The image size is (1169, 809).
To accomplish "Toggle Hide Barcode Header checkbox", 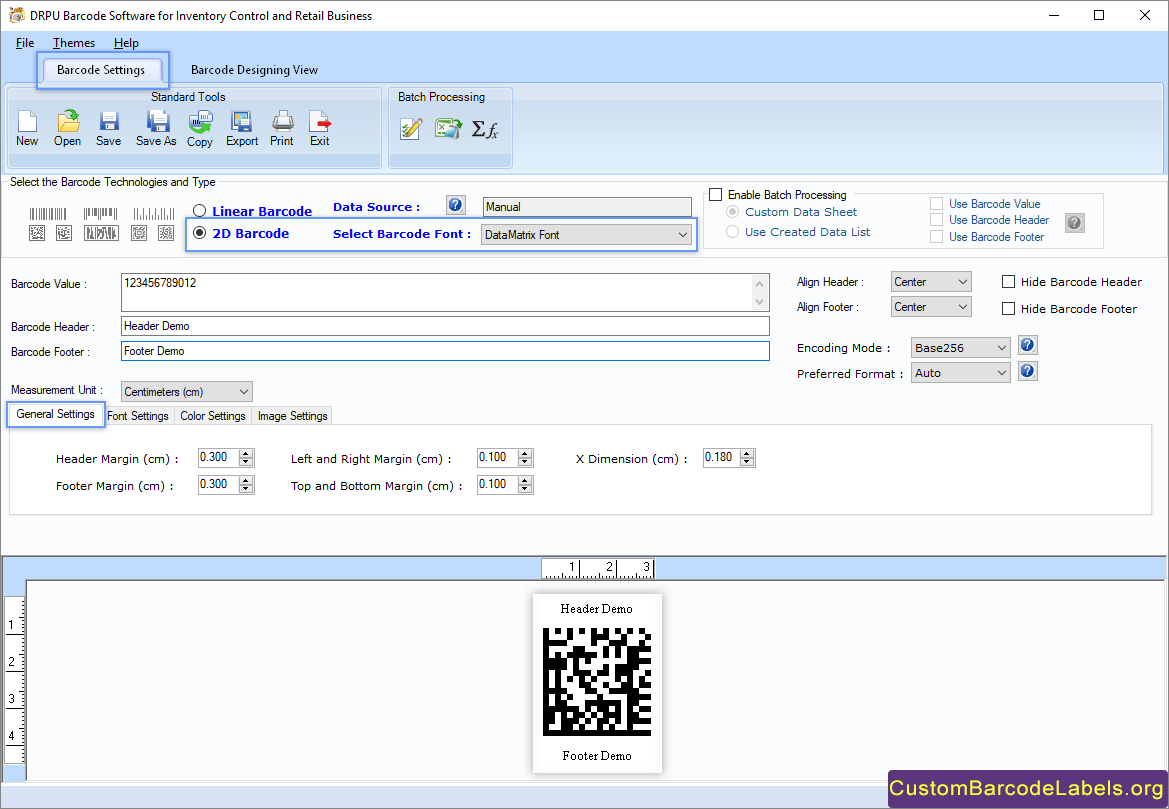I will click(1009, 282).
